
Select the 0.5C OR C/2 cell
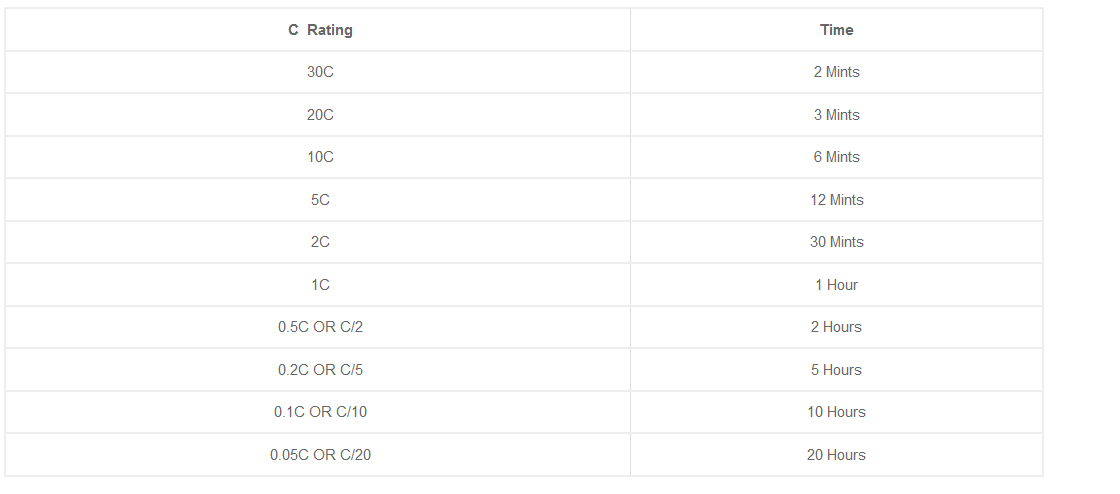pyautogui.click(x=320, y=327)
